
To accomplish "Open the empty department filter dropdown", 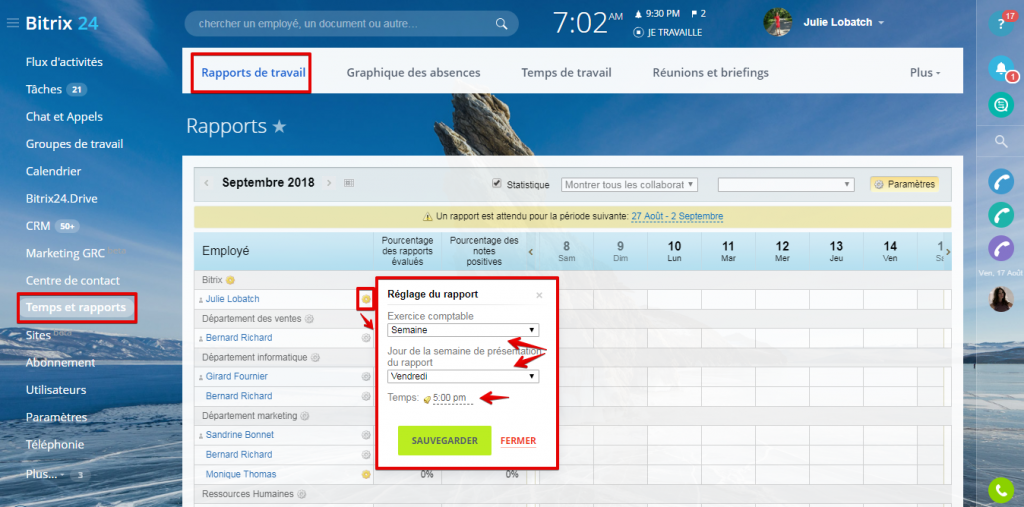I will [x=786, y=185].
